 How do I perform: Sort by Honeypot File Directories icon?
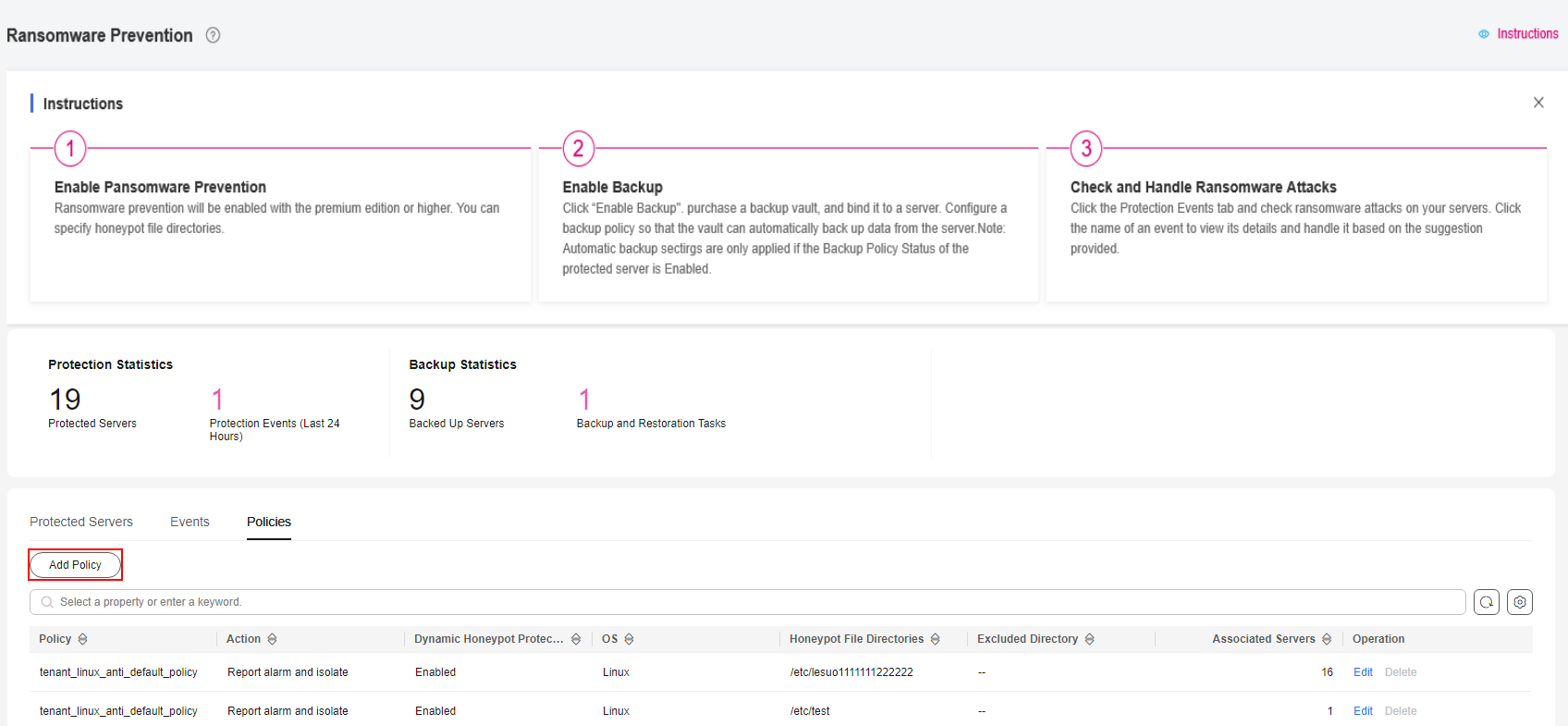click(x=936, y=639)
